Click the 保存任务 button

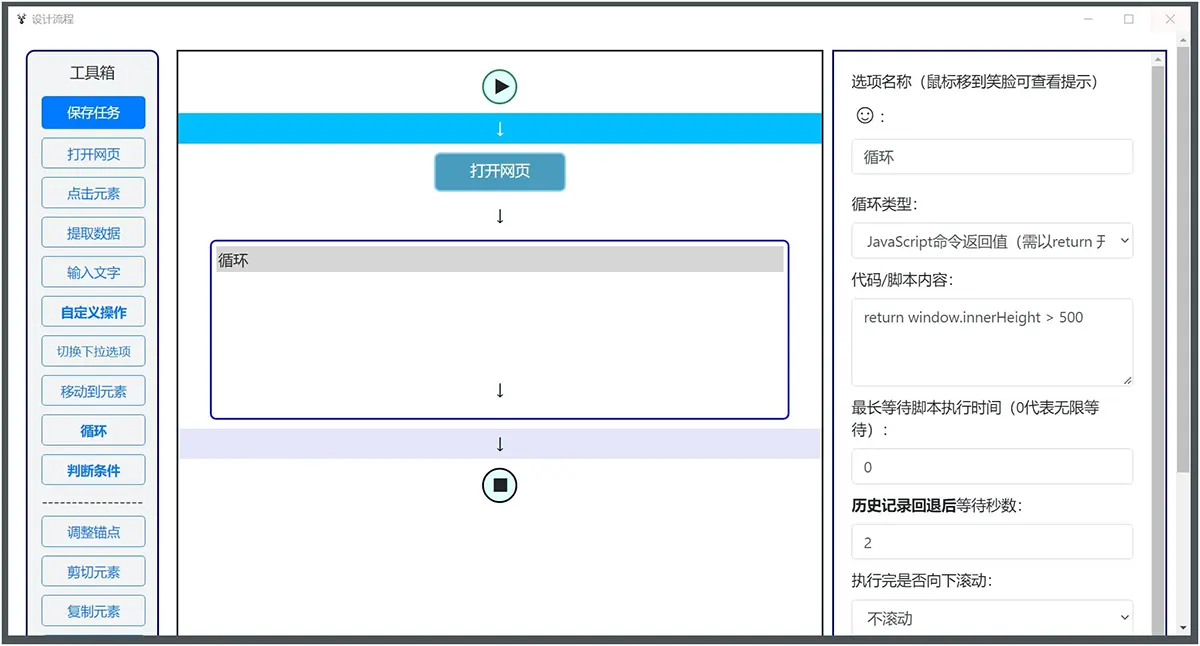click(x=93, y=113)
